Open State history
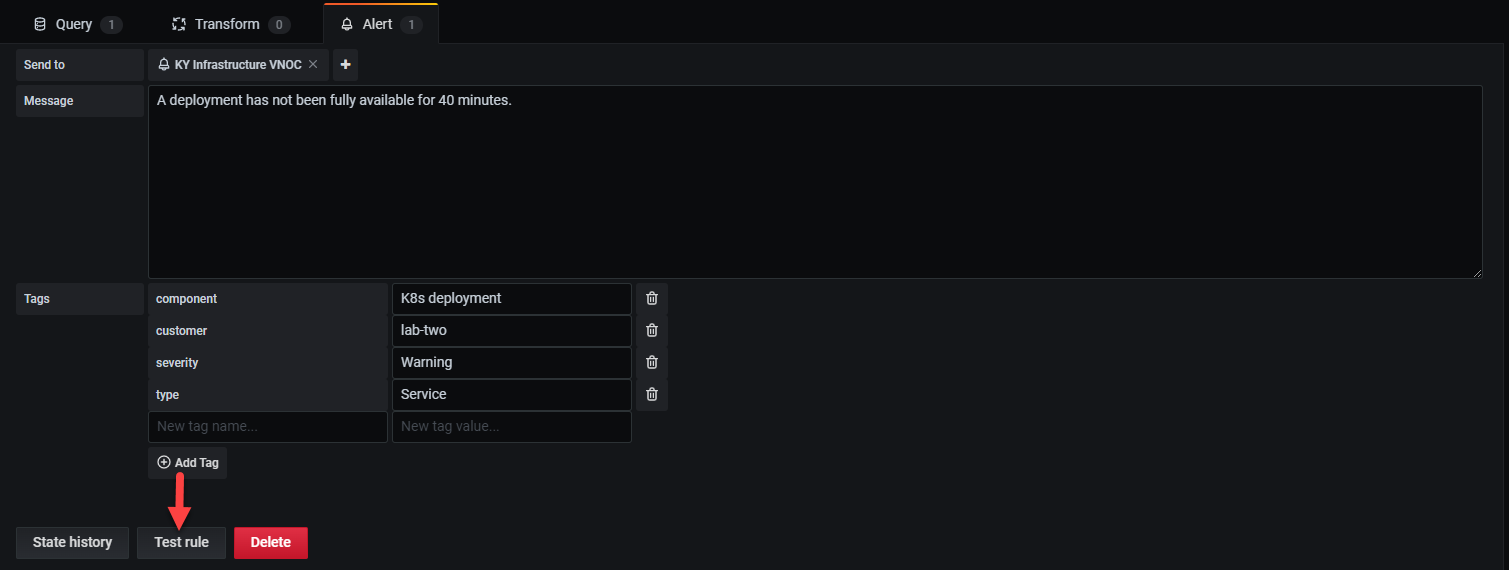The image size is (1509, 570). pos(72,542)
